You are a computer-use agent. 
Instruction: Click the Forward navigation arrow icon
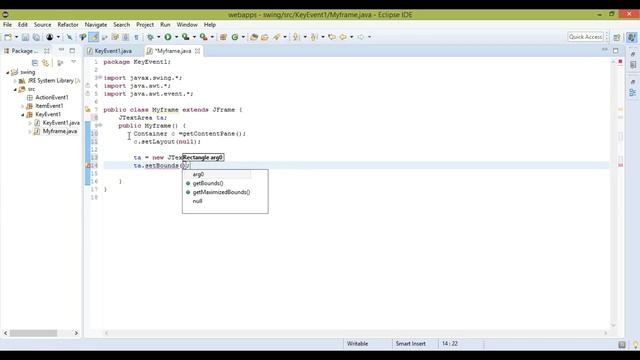[361, 37]
